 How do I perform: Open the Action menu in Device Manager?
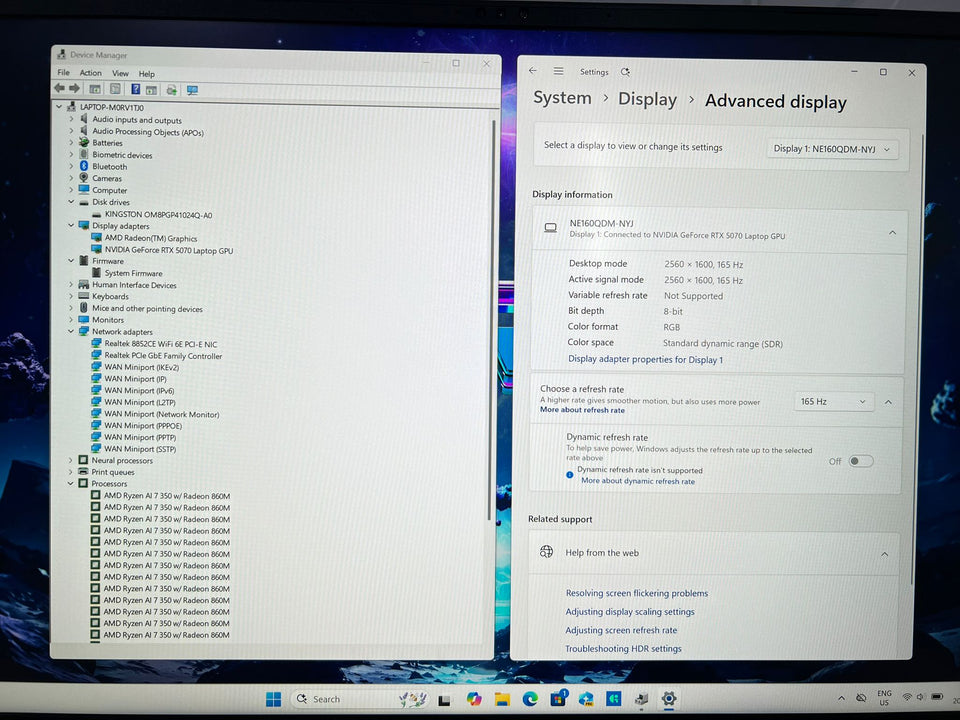(91, 72)
